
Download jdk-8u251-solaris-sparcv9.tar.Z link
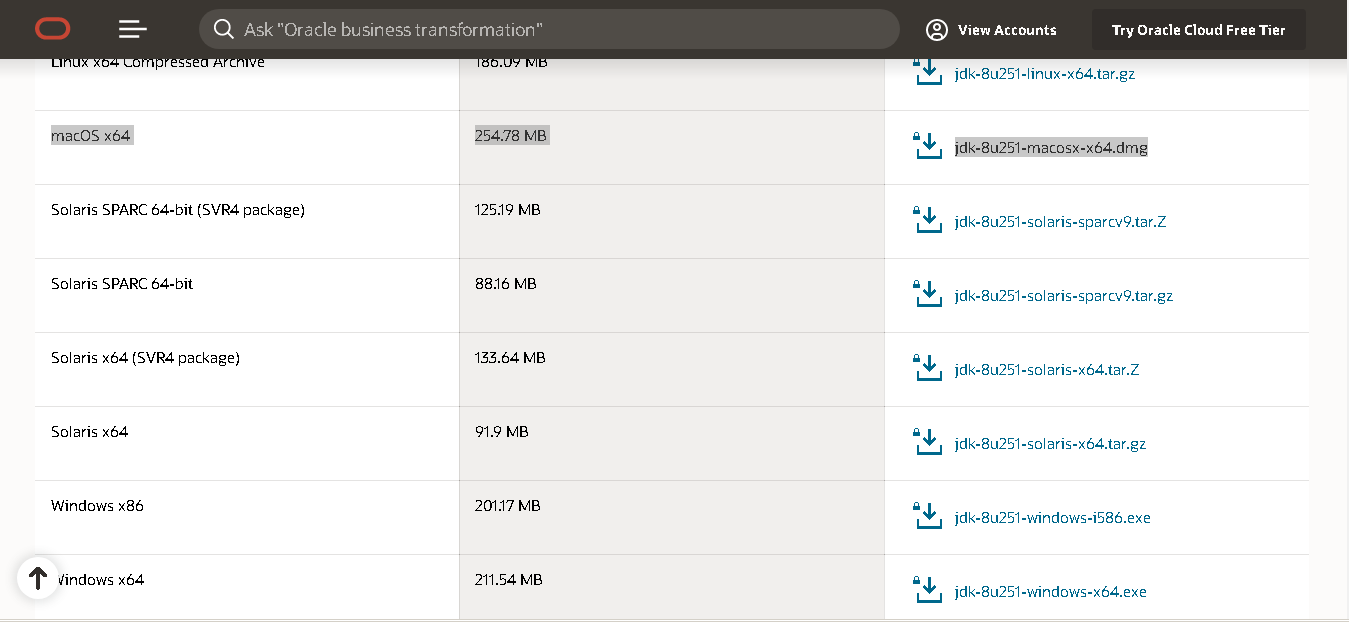(1060, 222)
